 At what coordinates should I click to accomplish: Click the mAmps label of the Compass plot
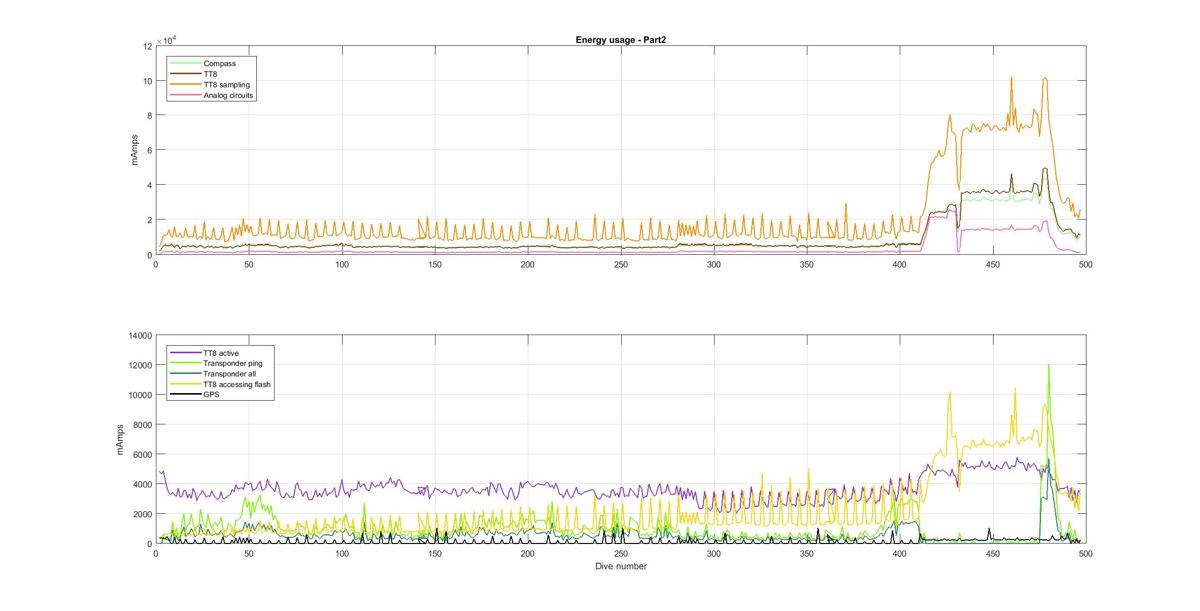pos(135,150)
